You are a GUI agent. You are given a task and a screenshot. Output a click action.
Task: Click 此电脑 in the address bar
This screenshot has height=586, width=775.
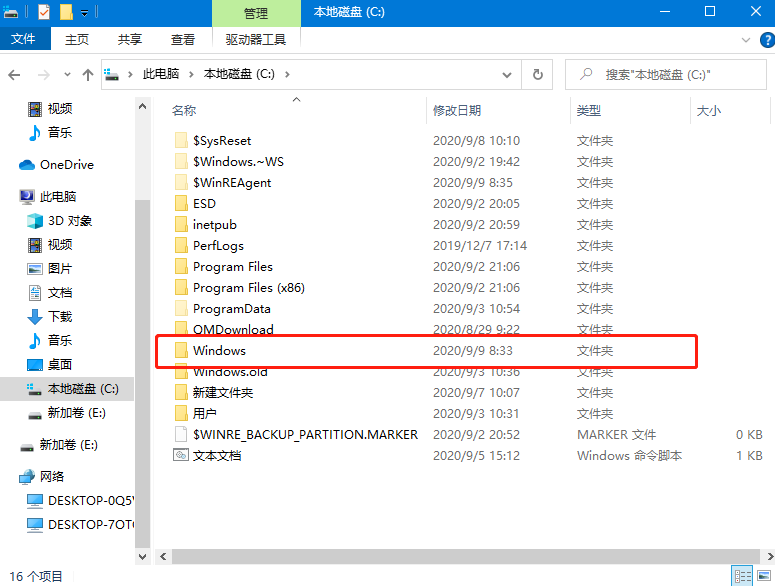click(161, 74)
